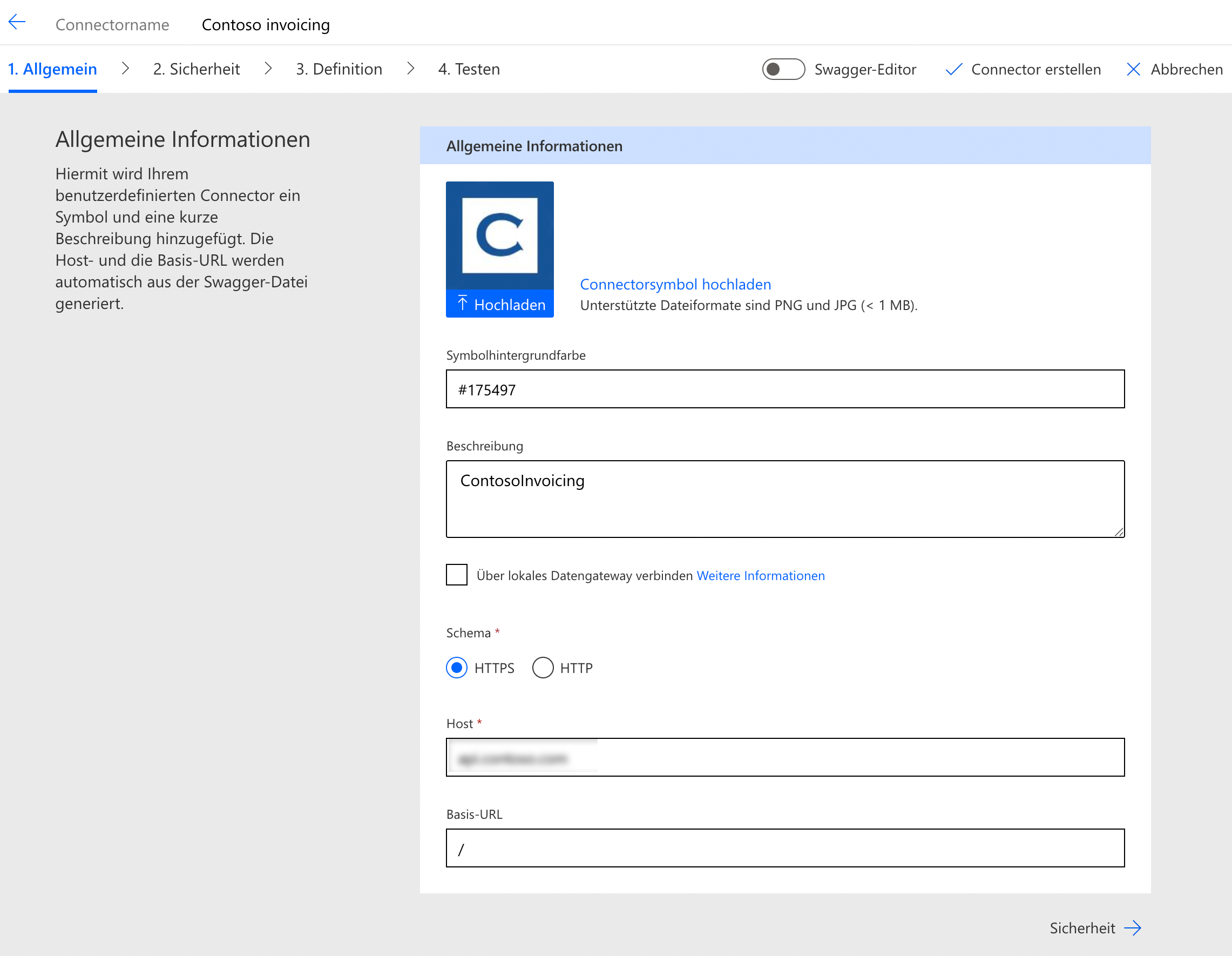Click the Abbrechen button
This screenshot has width=1232, height=956.
1174,70
